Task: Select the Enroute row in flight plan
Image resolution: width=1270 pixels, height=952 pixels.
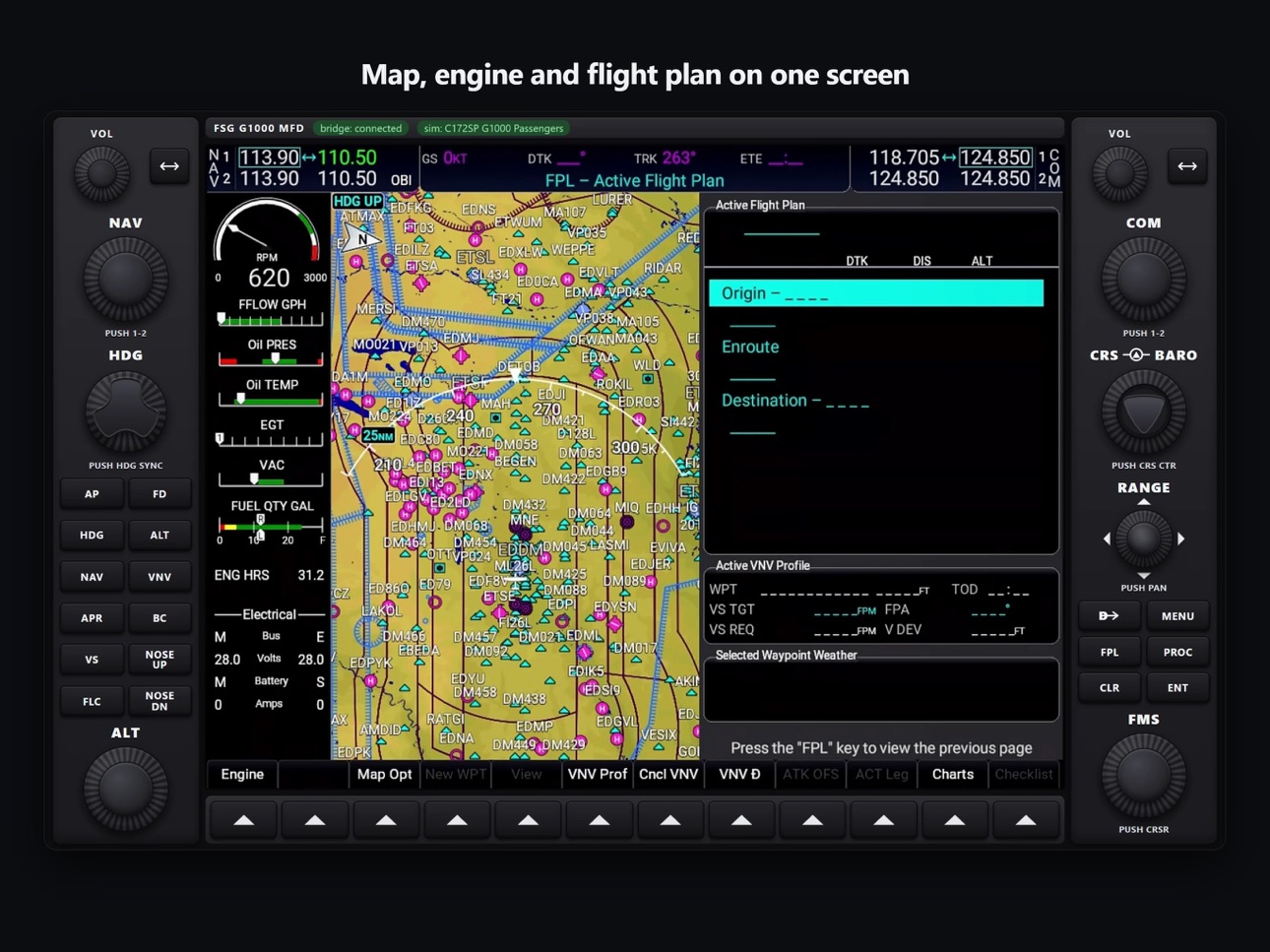Action: click(x=750, y=347)
